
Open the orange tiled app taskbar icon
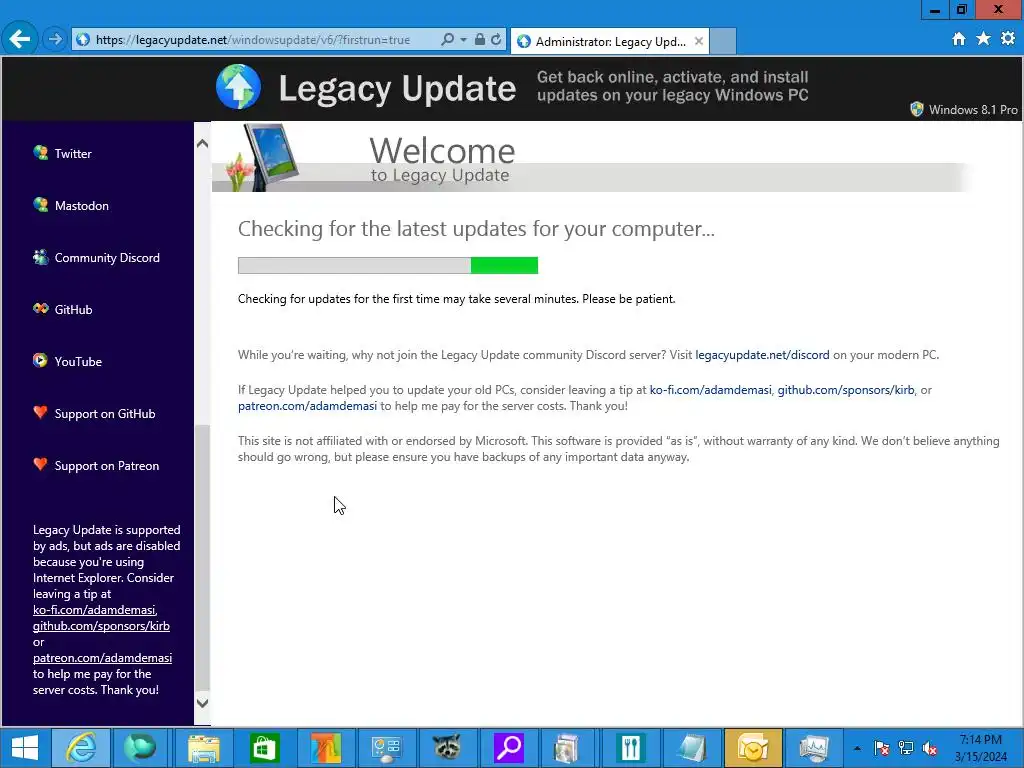(325, 748)
